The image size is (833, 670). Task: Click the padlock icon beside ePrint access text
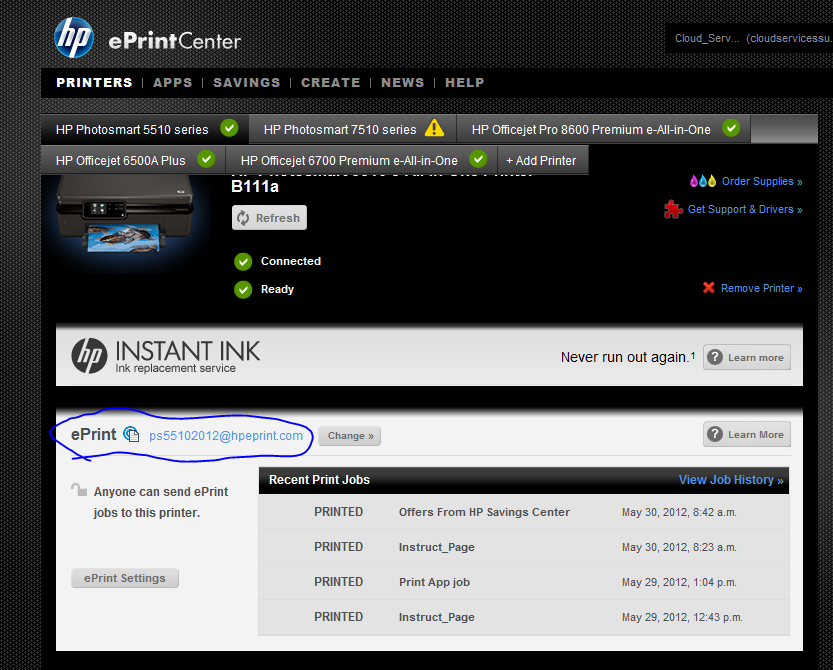tap(78, 490)
